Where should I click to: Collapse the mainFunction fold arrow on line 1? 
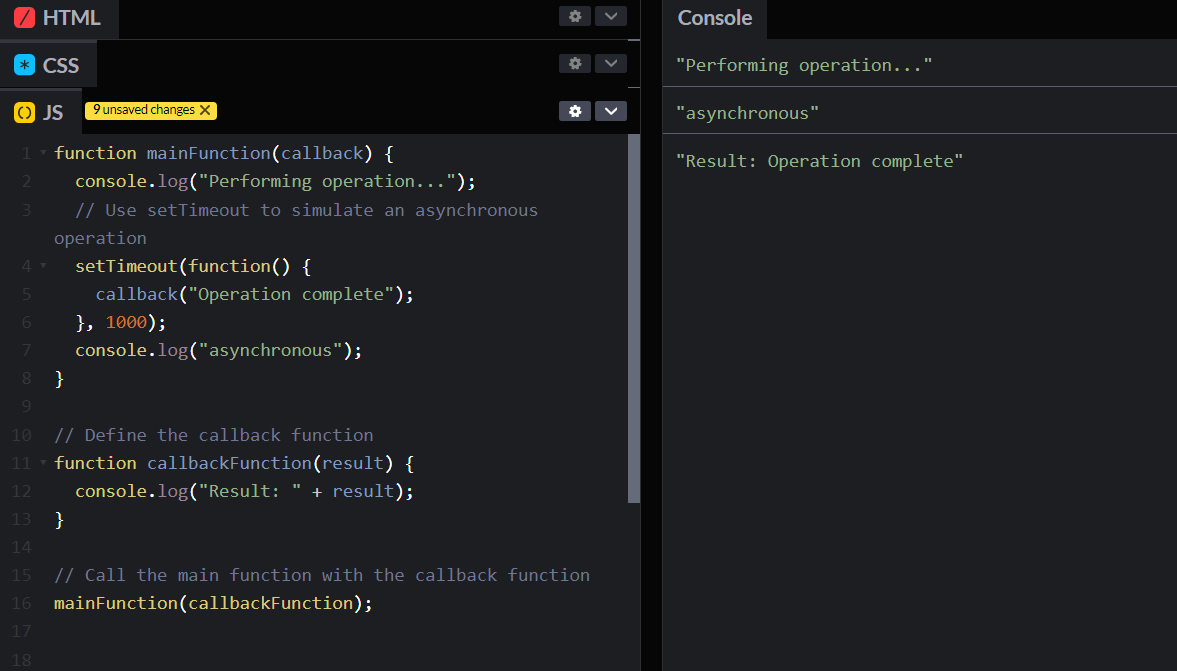point(43,153)
